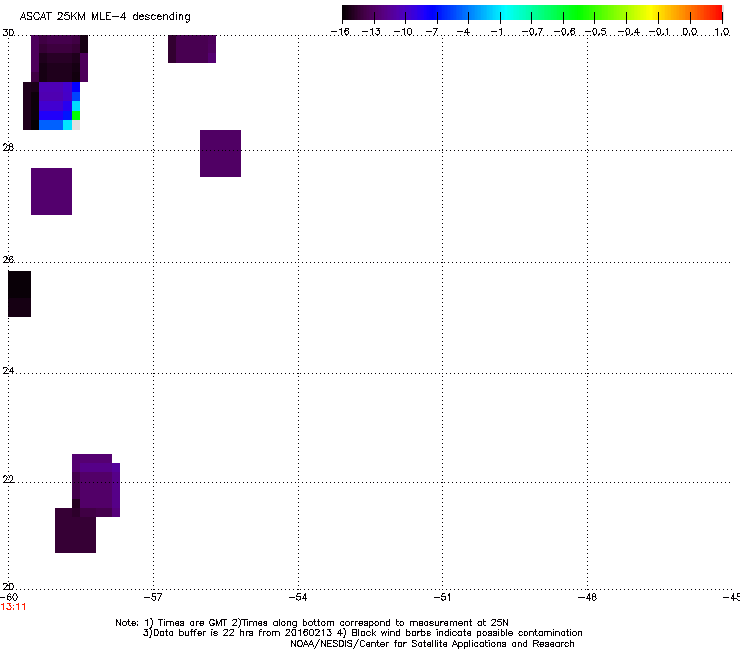Click the -0.5 colorbar tick label
Image resolution: width=740 pixels, height=650 pixels.
click(x=596, y=32)
